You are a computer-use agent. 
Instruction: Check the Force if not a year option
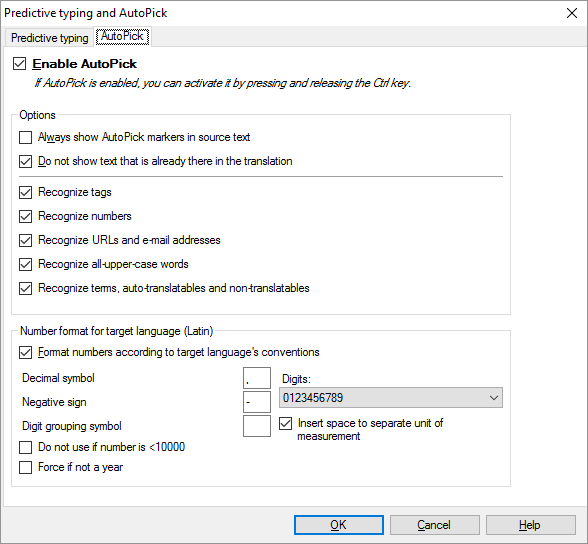[26, 468]
